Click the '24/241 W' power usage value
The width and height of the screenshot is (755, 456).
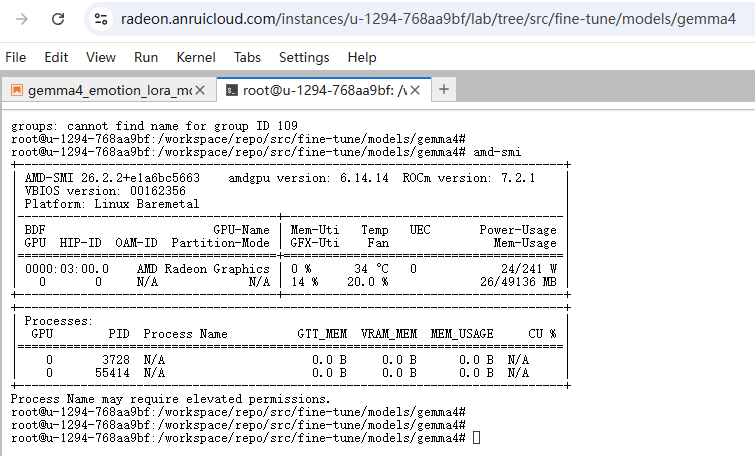click(529, 269)
